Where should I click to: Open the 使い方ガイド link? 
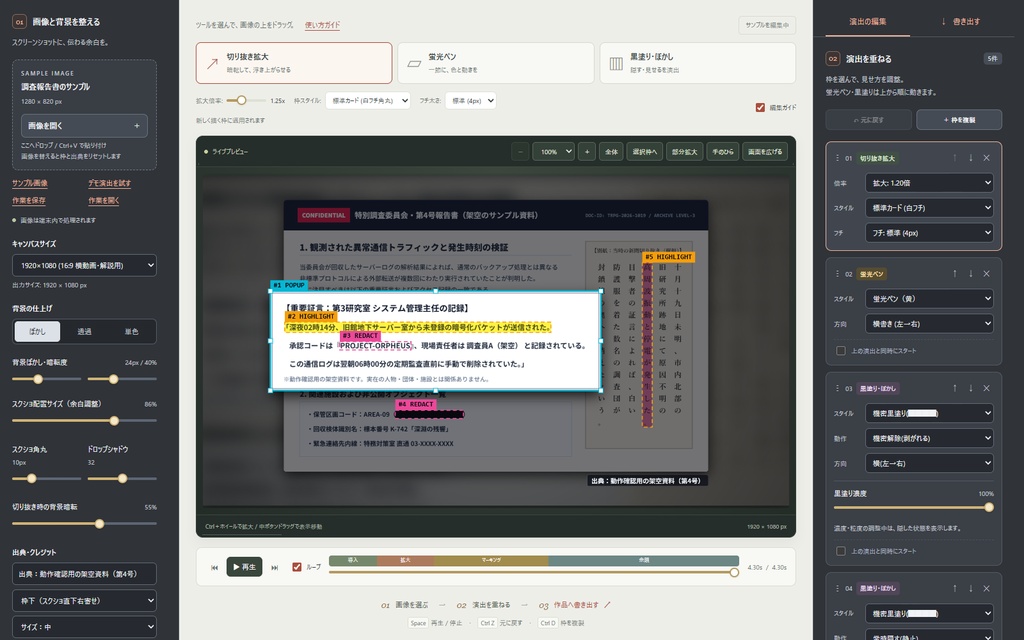[x=323, y=25]
